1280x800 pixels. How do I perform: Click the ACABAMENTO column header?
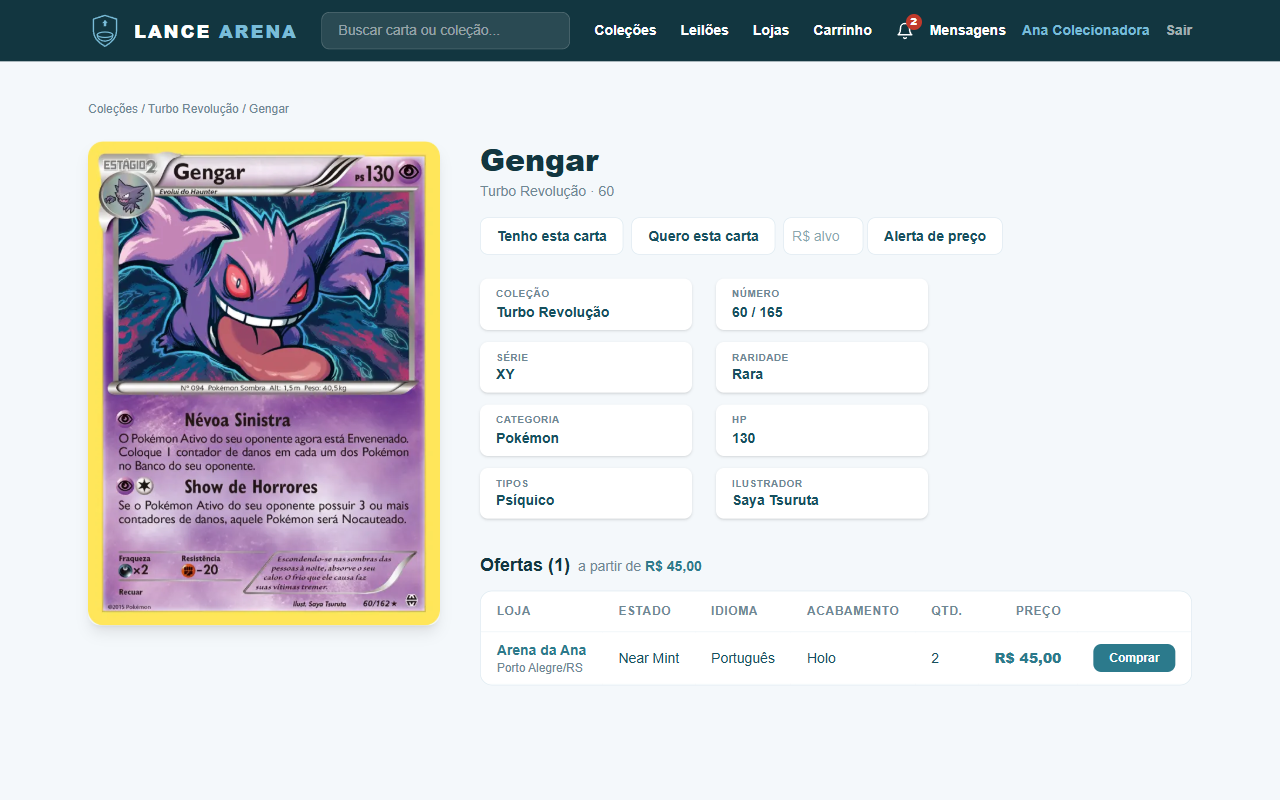[x=853, y=611]
